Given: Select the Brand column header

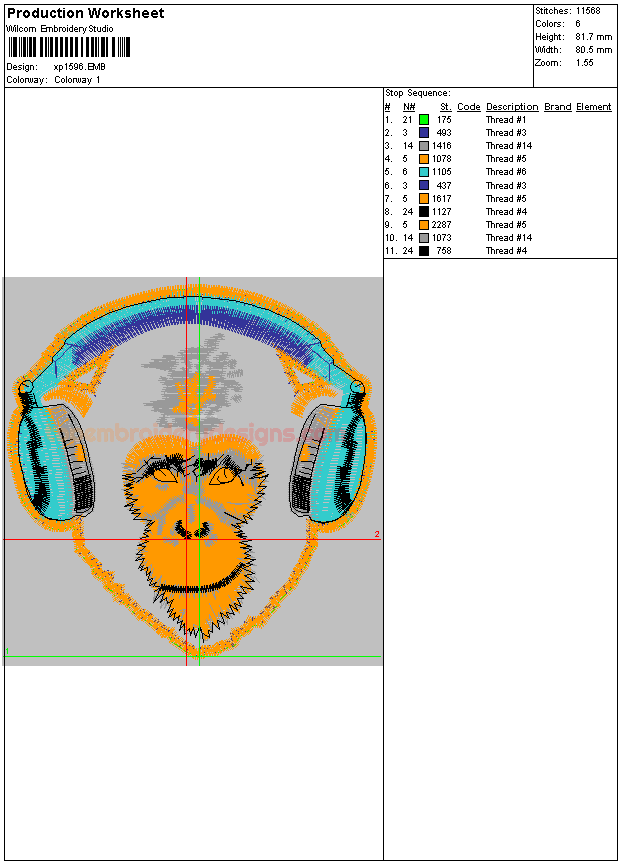Looking at the screenshot, I should 557,107.
